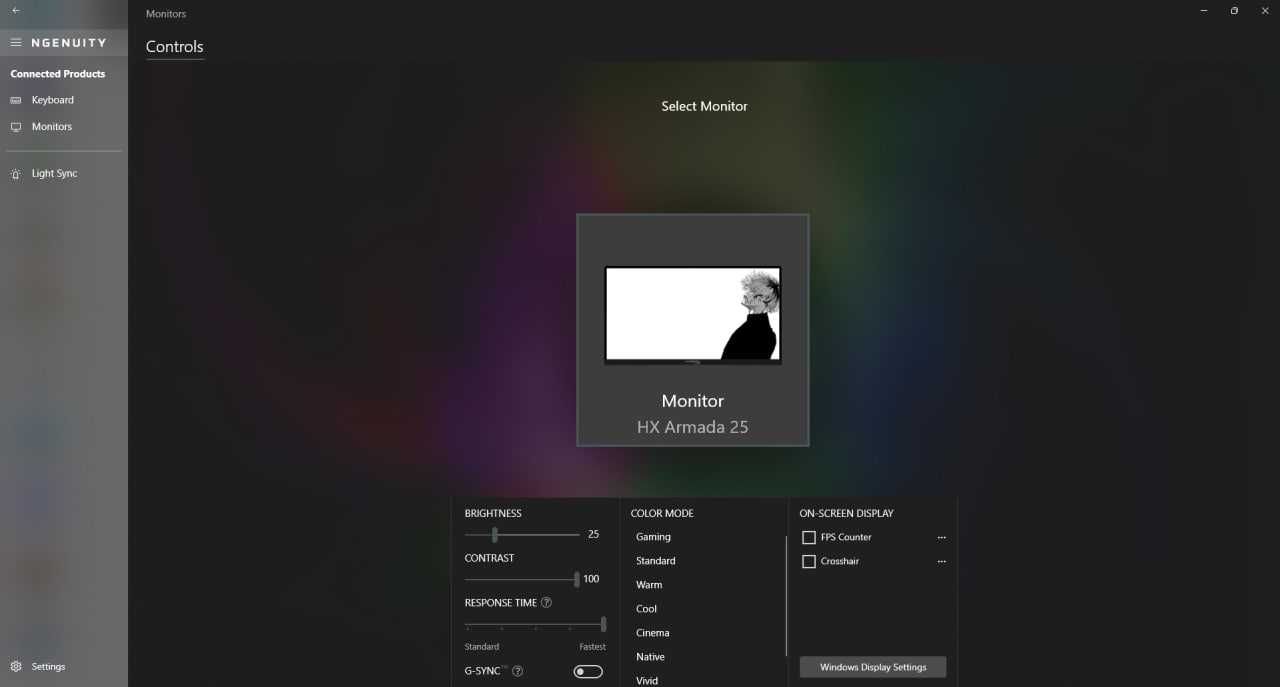1280x687 pixels.
Task: Select Keyboard under Connected Products
Action: tap(53, 100)
